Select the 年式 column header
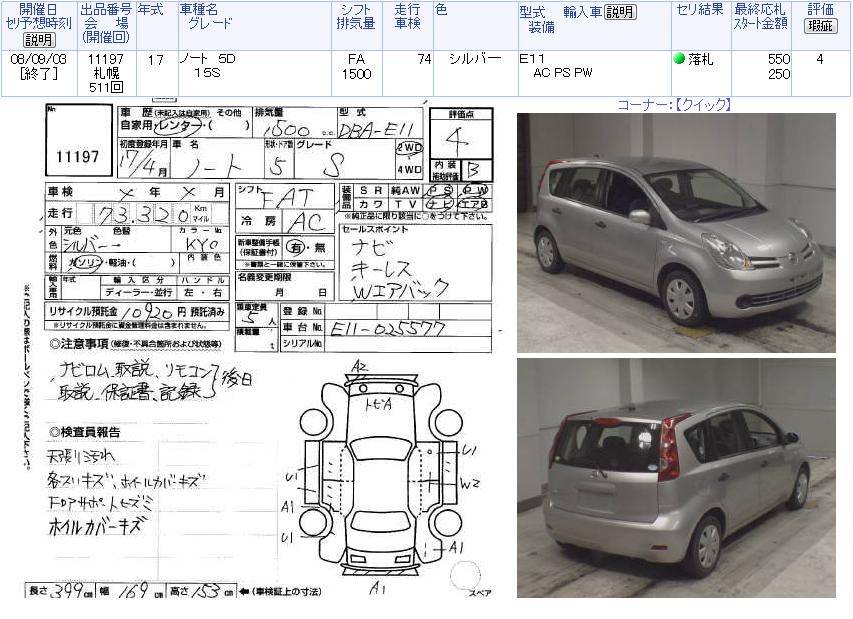 pos(150,9)
